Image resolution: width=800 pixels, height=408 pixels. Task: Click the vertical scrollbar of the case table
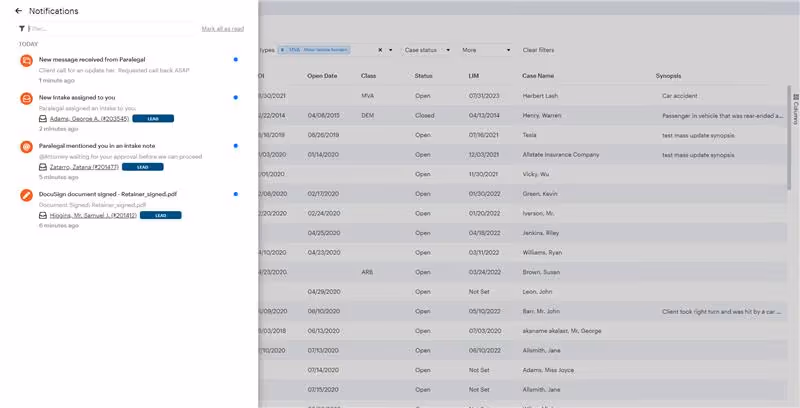pyautogui.click(x=789, y=138)
